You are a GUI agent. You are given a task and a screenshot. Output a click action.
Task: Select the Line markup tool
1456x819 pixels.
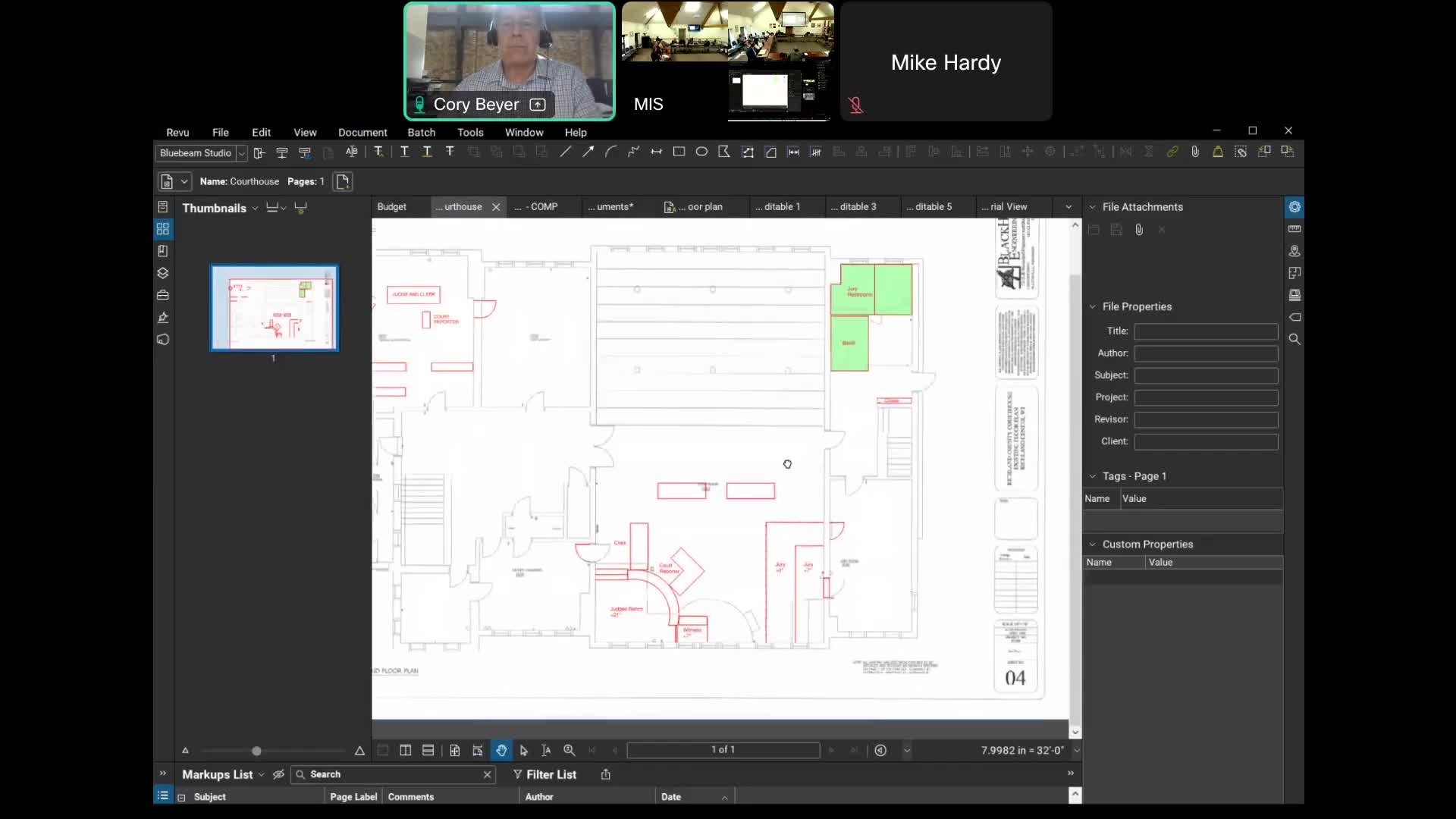point(565,152)
